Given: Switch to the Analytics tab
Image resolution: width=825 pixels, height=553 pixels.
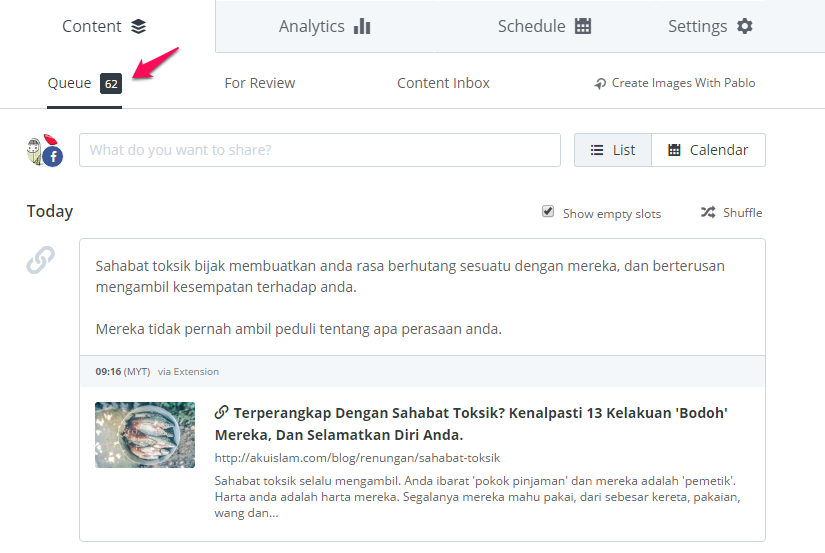Looking at the screenshot, I should 324,27.
